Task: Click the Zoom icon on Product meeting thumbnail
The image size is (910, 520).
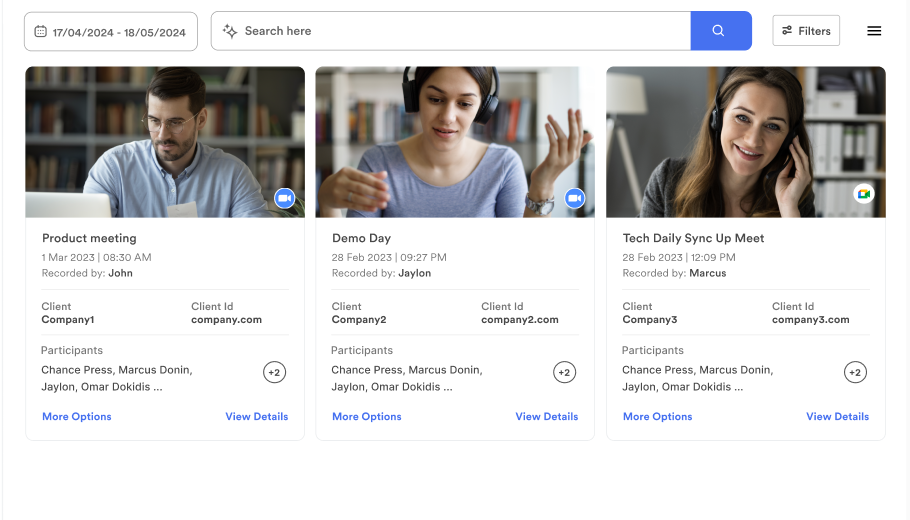Action: click(284, 198)
